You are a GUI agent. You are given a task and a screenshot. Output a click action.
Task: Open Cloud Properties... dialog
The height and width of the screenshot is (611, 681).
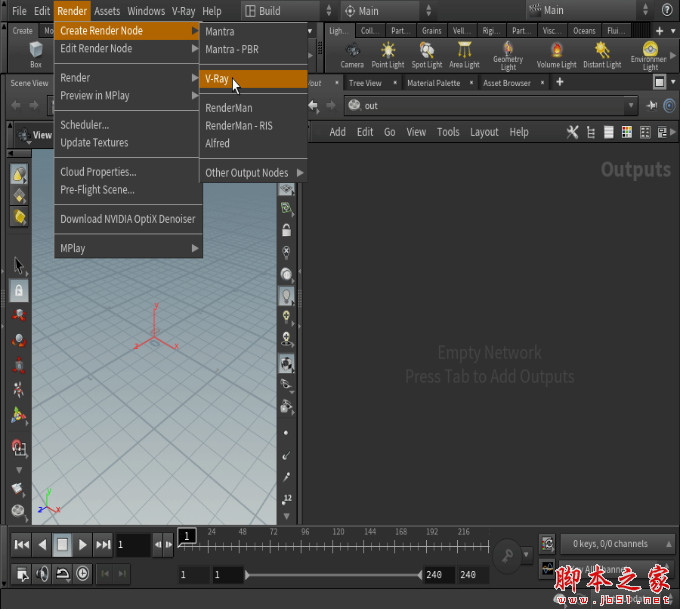tap(127, 172)
